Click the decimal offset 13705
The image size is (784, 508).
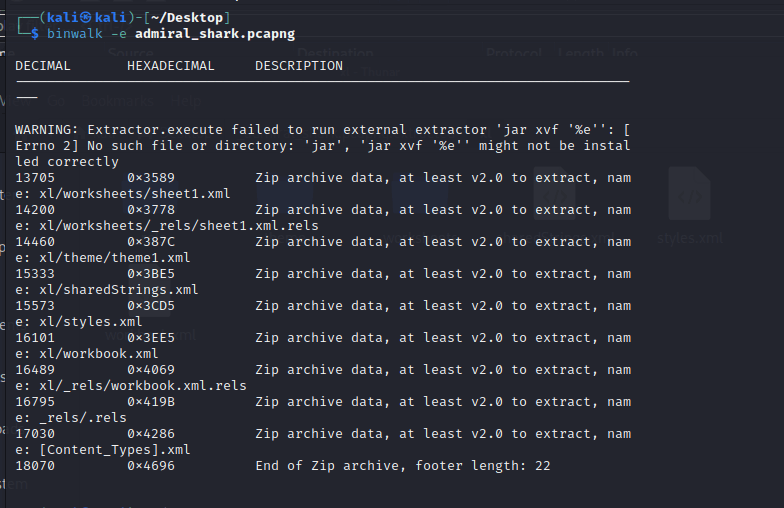click(35, 178)
